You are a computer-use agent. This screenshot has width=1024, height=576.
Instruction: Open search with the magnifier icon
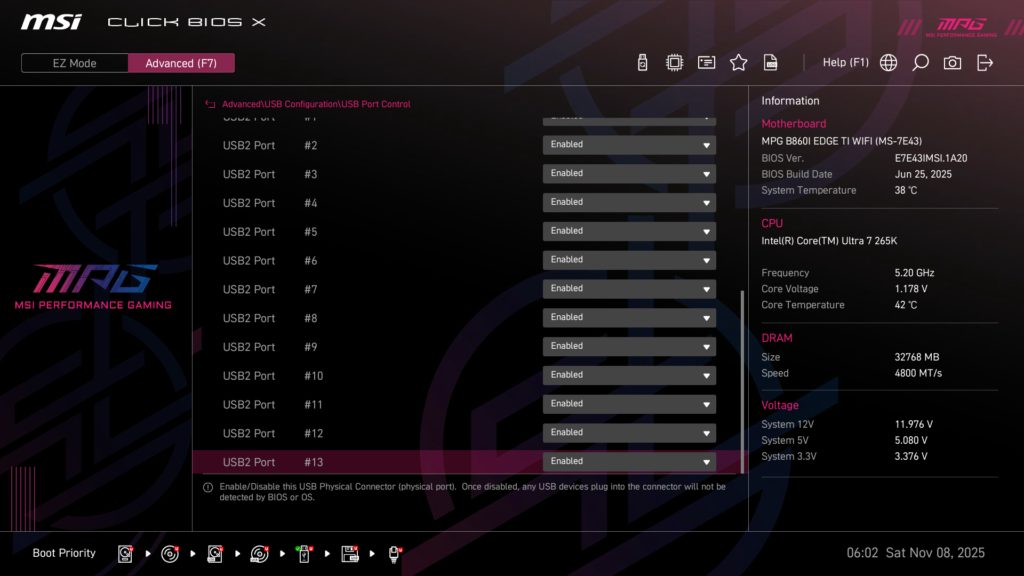920,61
